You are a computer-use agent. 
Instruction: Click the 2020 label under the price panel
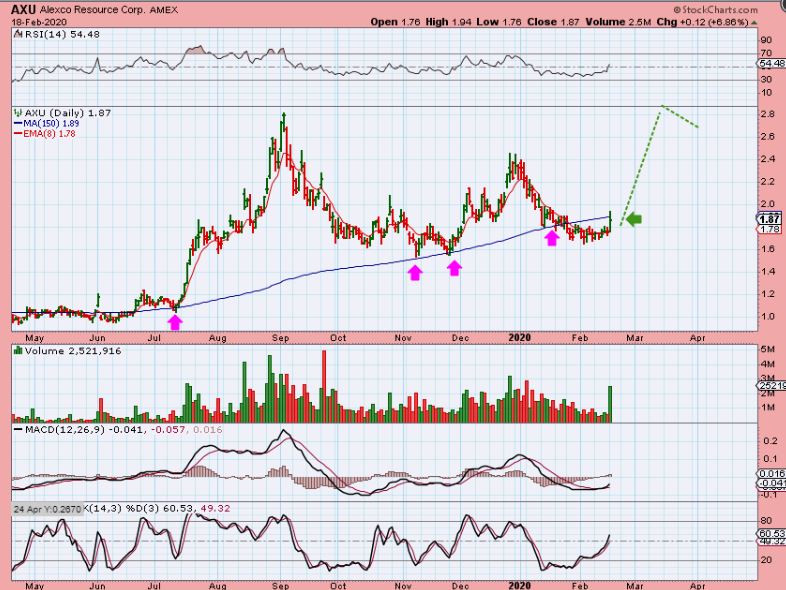click(519, 338)
